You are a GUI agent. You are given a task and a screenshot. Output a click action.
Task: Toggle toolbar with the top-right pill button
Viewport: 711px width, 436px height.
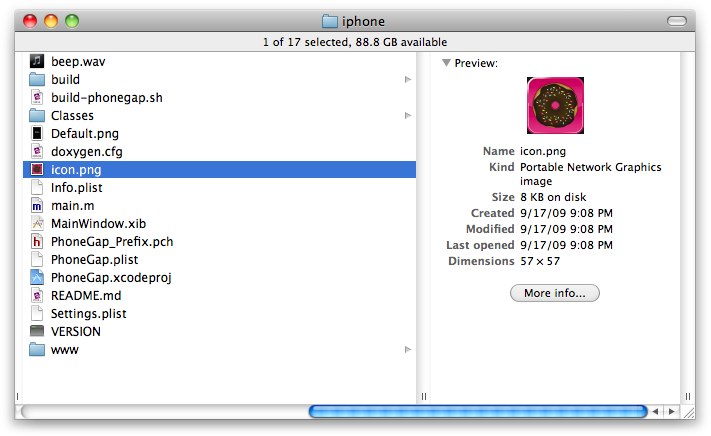pyautogui.click(x=677, y=21)
